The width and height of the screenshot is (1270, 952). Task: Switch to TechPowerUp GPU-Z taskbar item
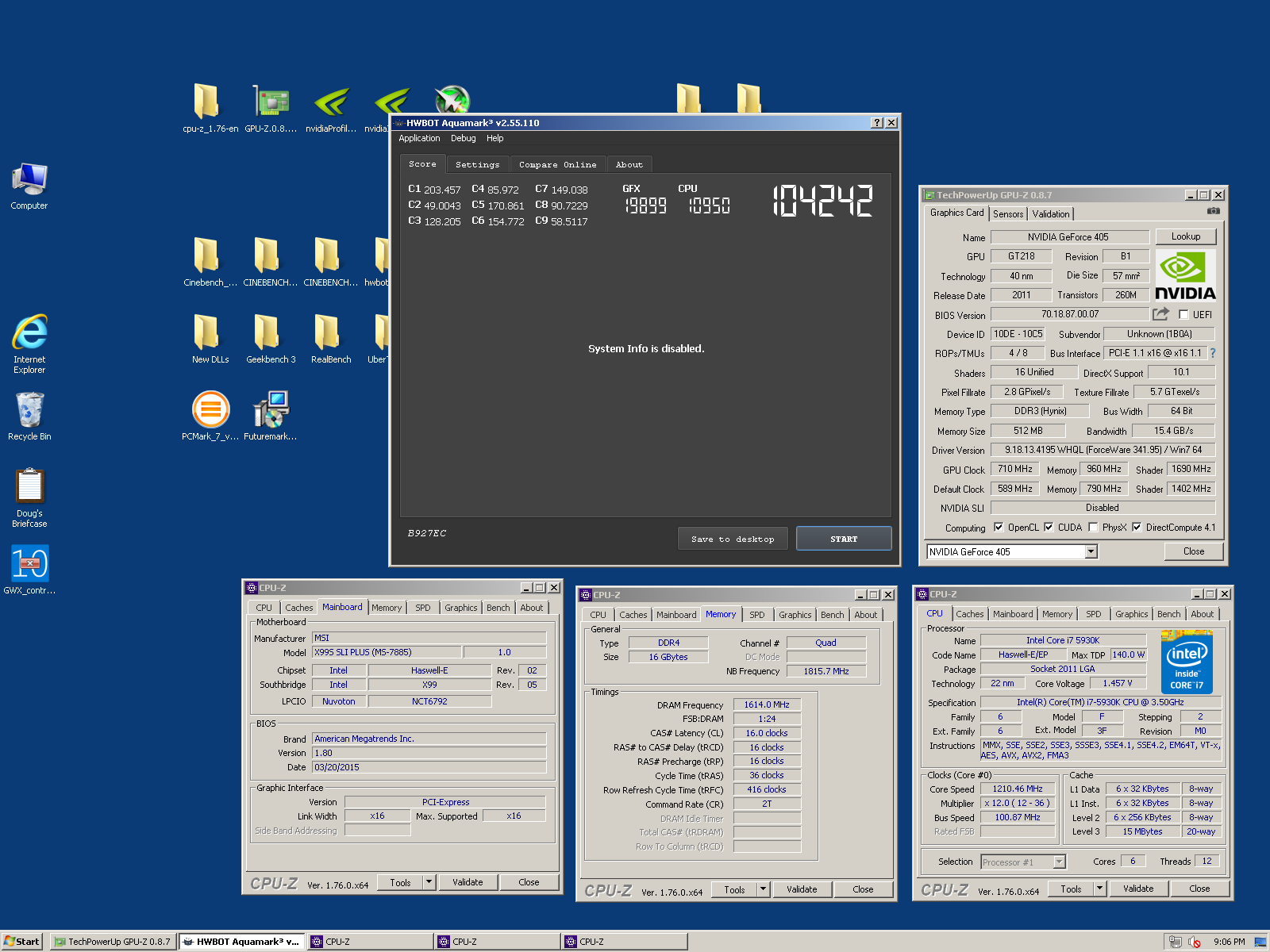[113, 942]
